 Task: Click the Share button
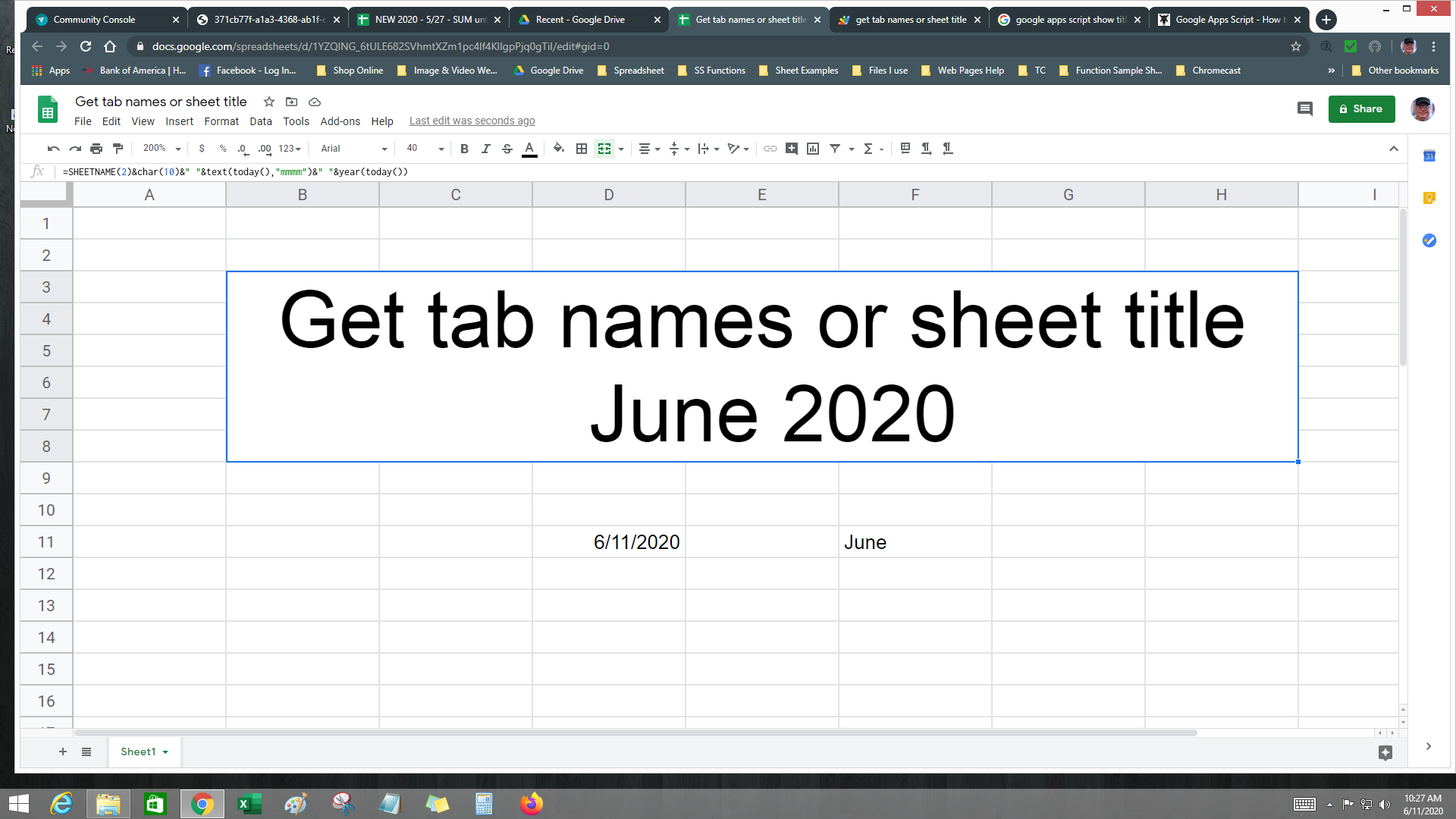tap(1361, 108)
